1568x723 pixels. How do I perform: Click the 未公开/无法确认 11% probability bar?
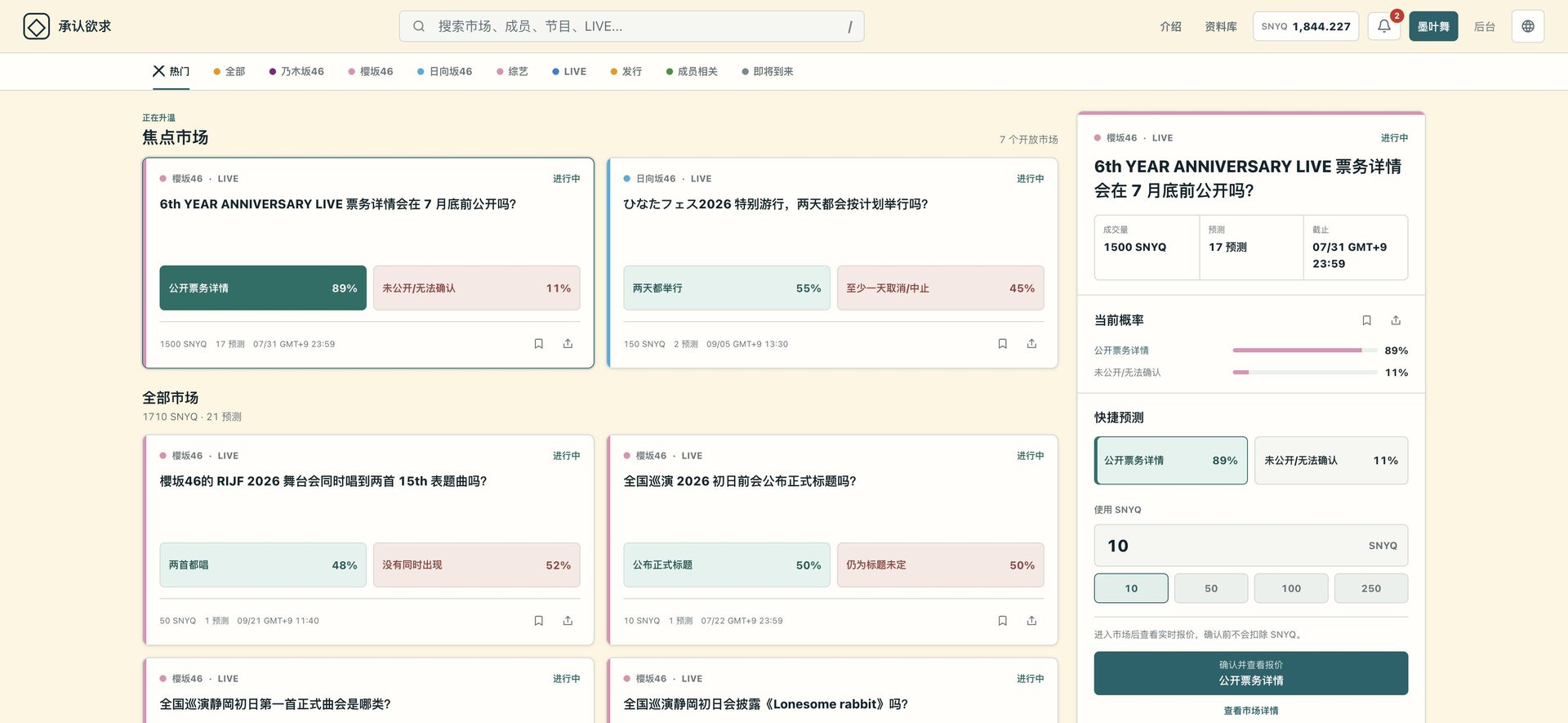[1305, 373]
